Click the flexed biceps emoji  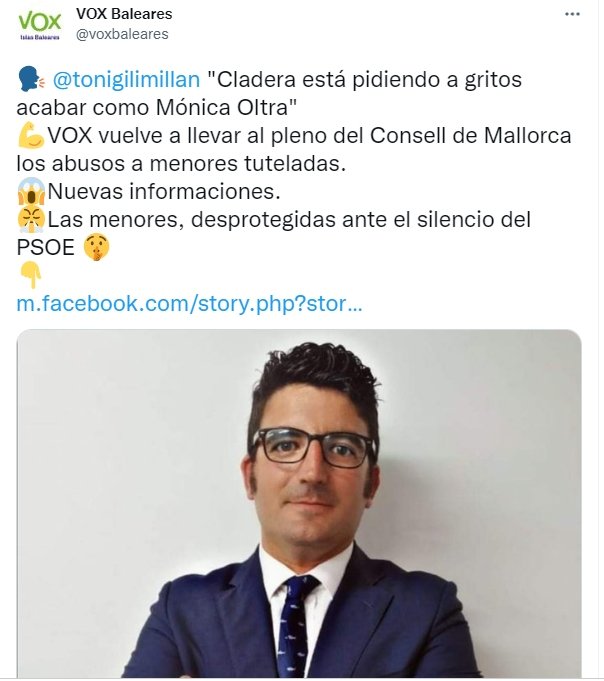[x=31, y=135]
